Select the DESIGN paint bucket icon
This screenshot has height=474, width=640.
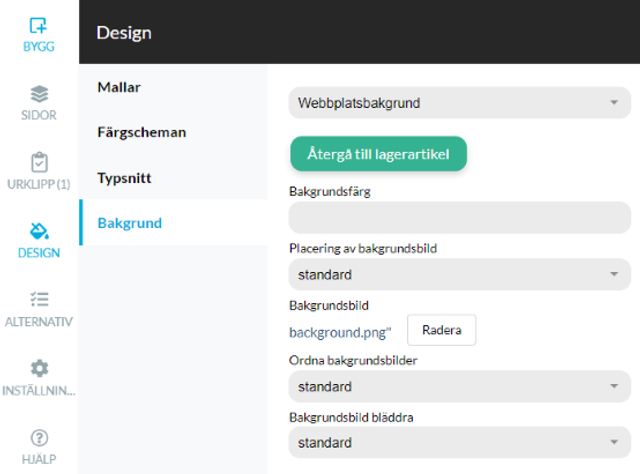pyautogui.click(x=39, y=231)
